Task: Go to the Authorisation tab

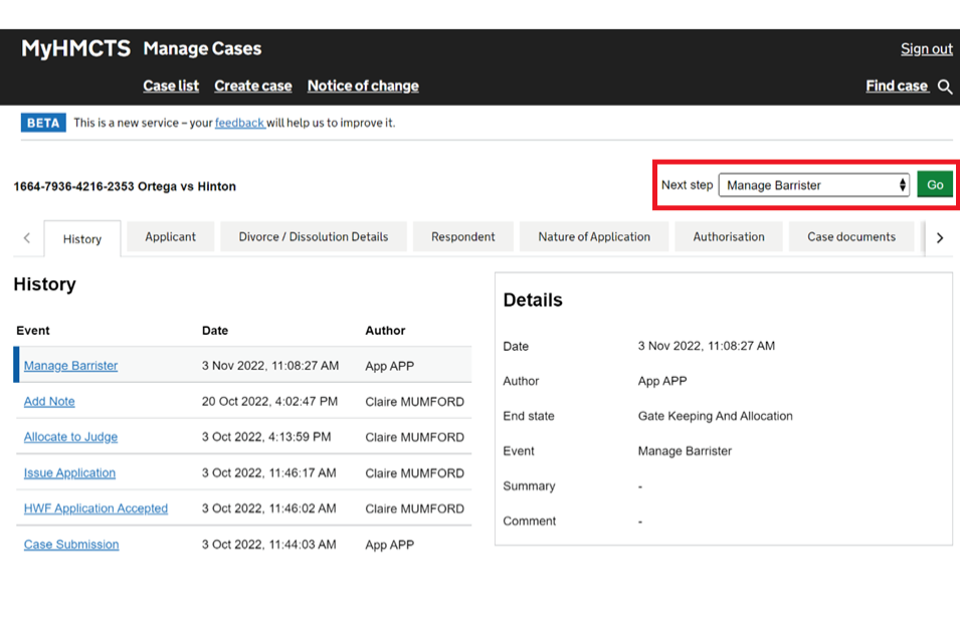Action: click(729, 237)
